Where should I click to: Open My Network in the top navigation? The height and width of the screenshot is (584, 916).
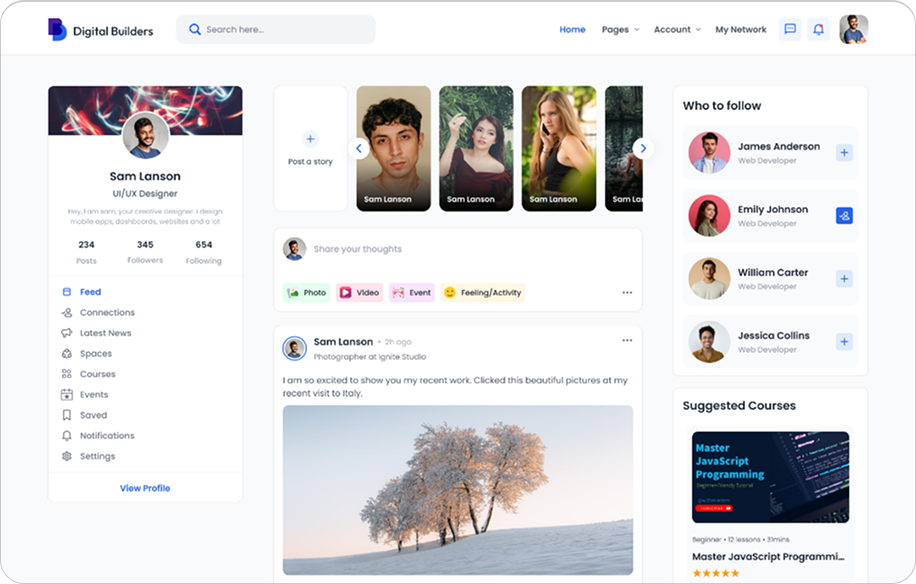click(741, 29)
